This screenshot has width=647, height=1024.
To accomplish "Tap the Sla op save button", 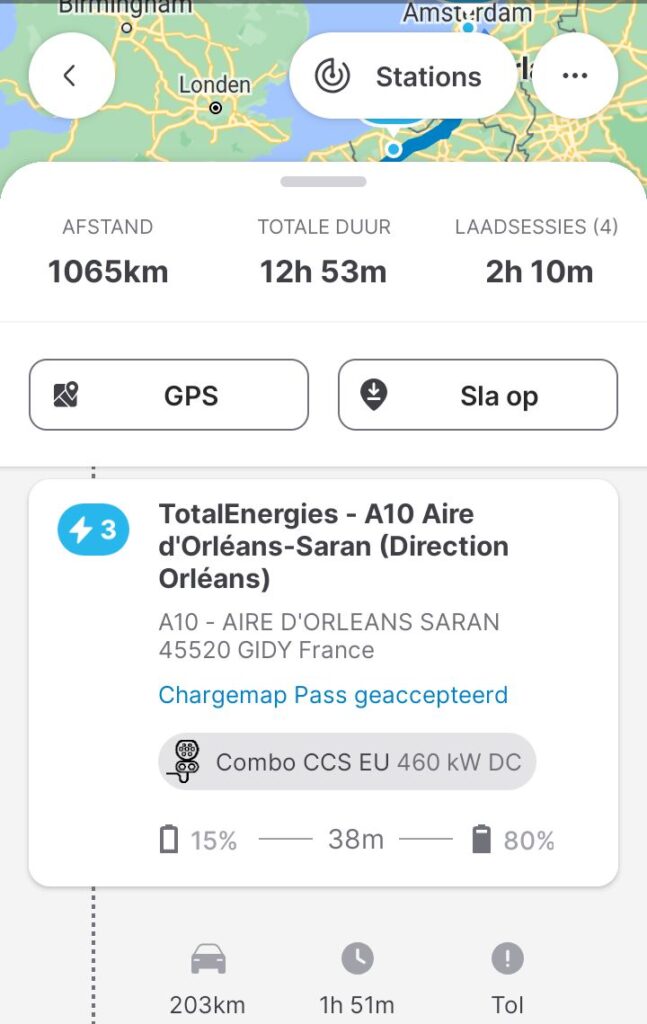I will tap(478, 395).
